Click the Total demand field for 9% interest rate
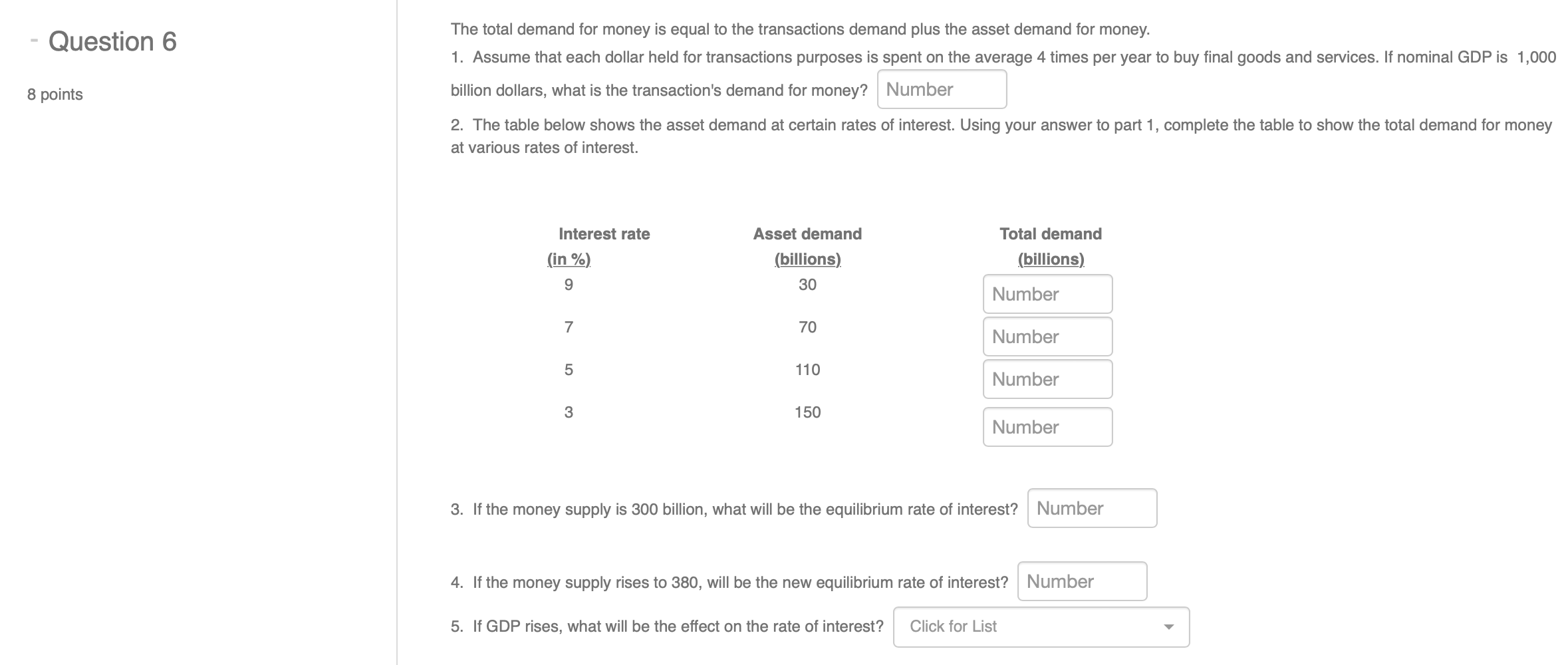1568x665 pixels. pyautogui.click(x=1047, y=294)
